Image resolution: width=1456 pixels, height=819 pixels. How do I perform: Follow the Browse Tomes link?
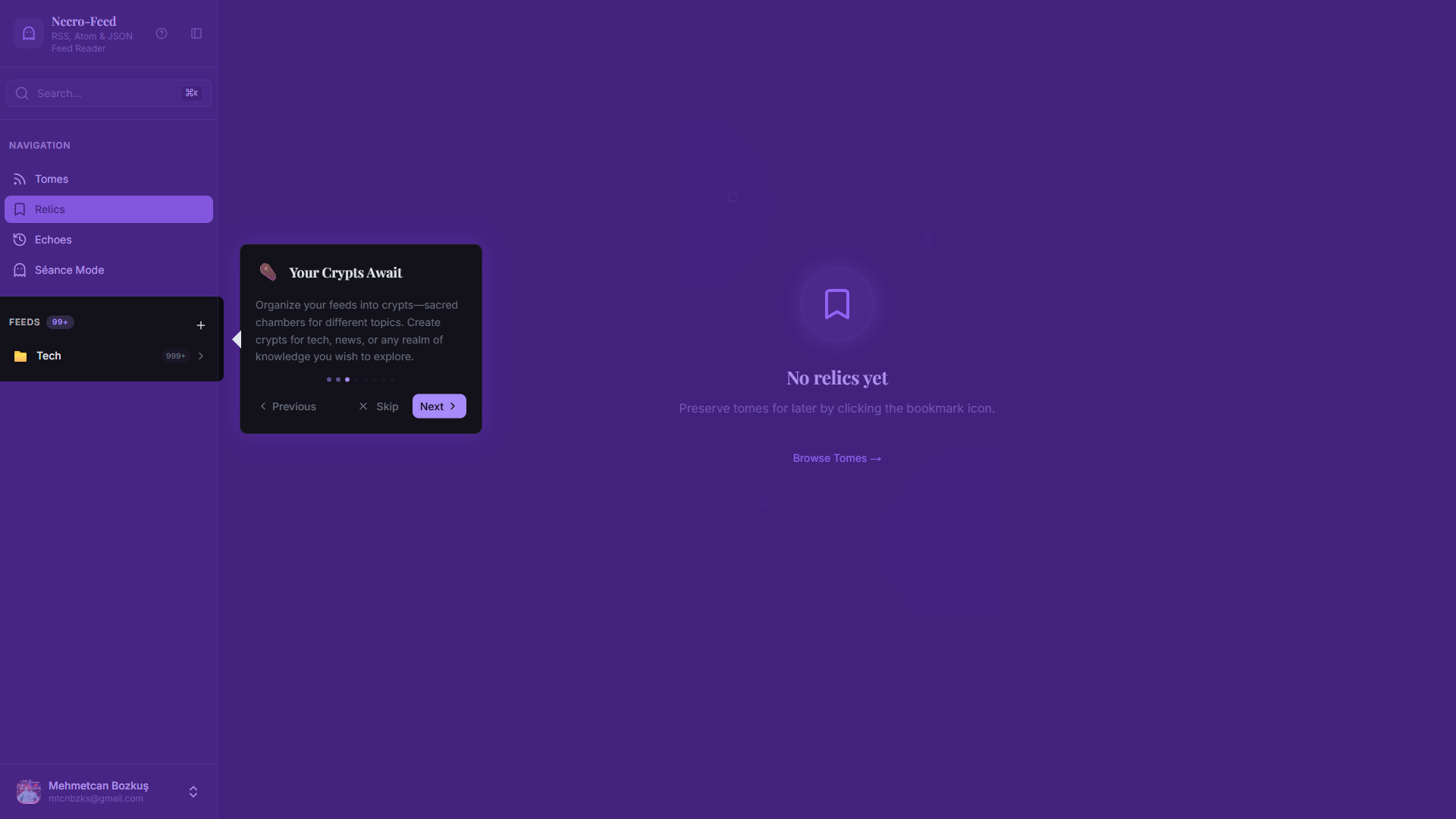tap(836, 458)
